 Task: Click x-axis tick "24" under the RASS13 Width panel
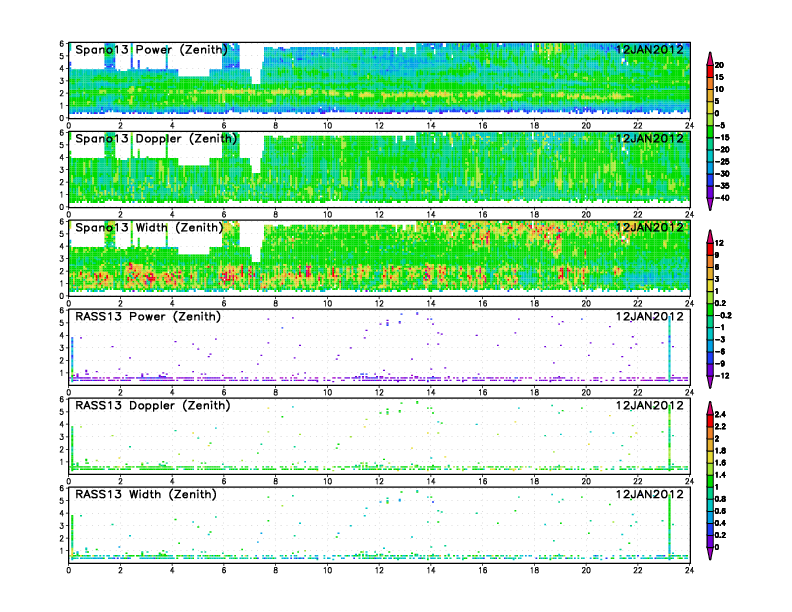689,570
